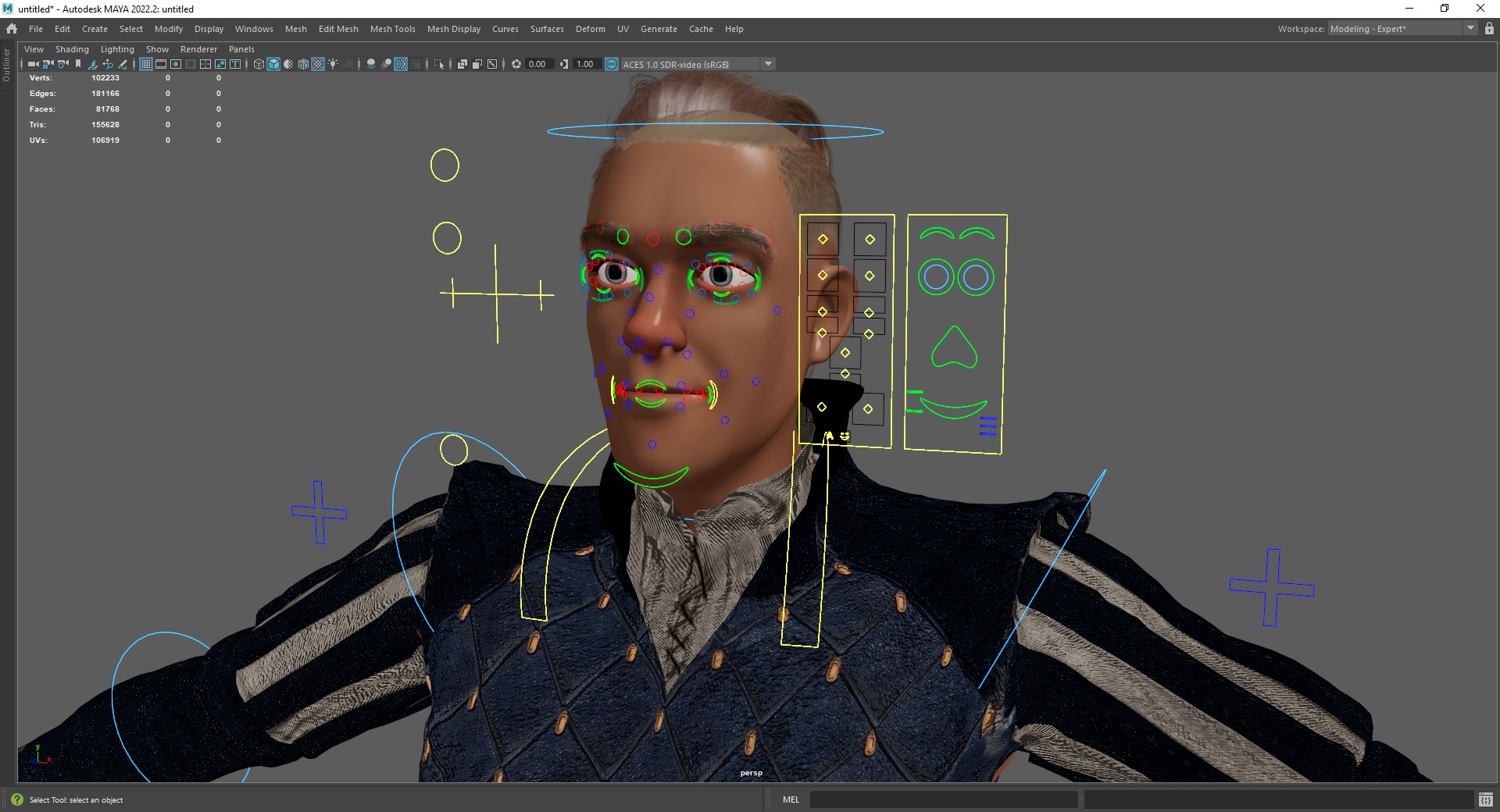The width and height of the screenshot is (1500, 812).
Task: Expand the collapsed Outliner side tab
Action: coord(6,66)
